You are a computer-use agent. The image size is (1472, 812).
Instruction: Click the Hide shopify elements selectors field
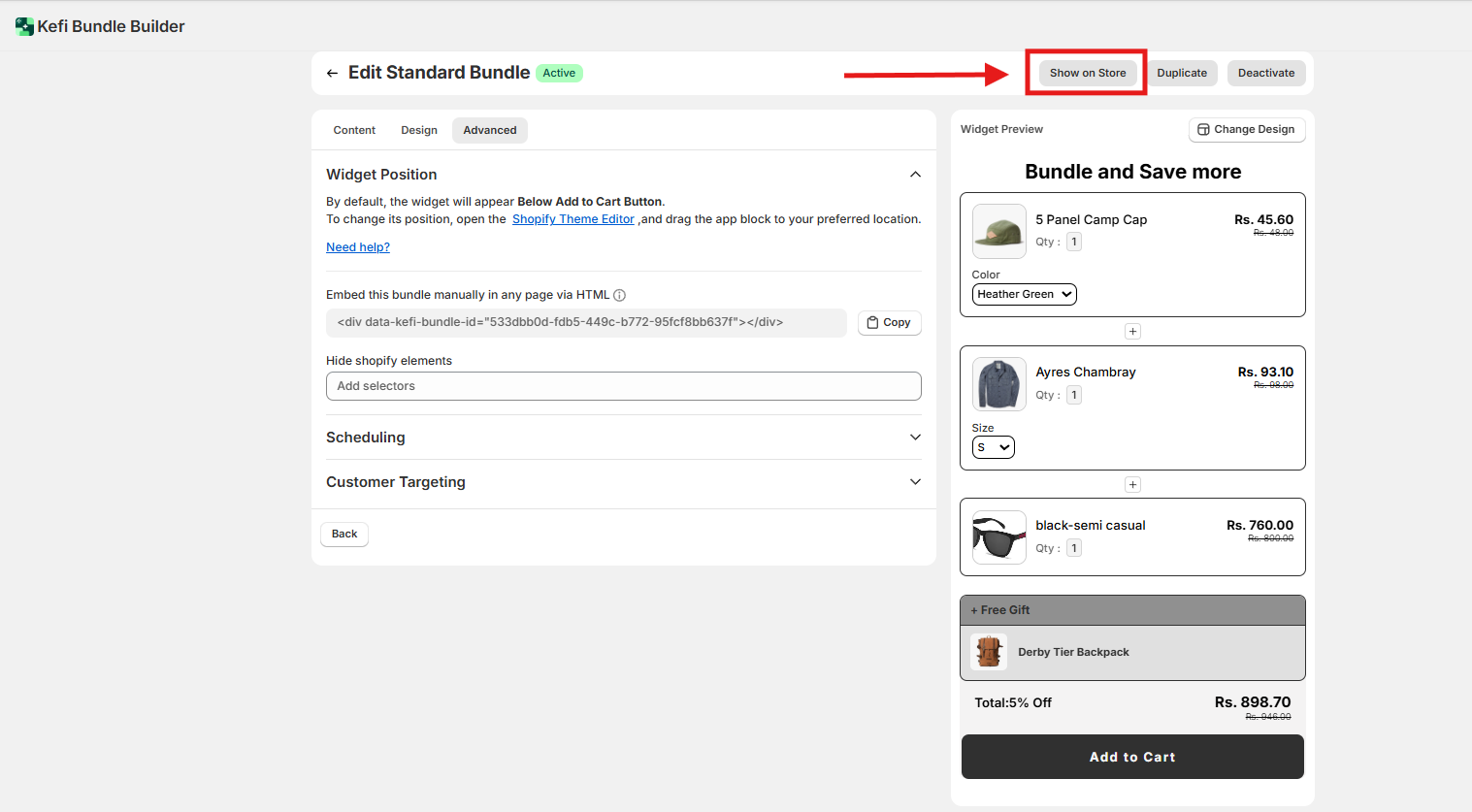pos(623,386)
